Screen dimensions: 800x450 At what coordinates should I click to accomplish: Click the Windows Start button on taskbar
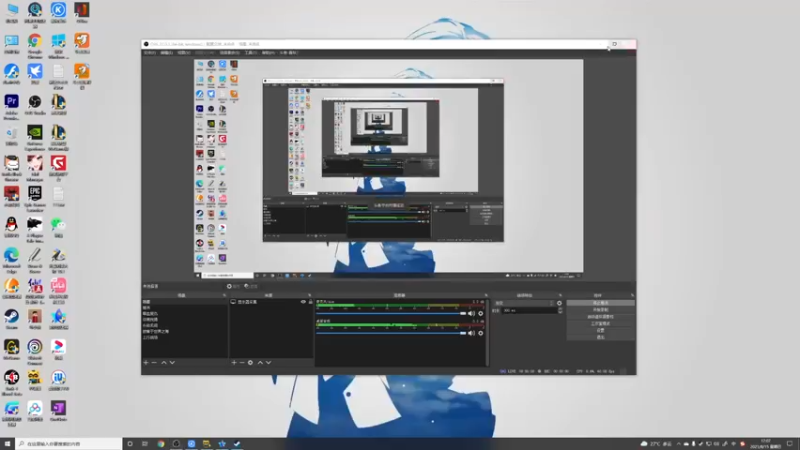tap(7, 444)
